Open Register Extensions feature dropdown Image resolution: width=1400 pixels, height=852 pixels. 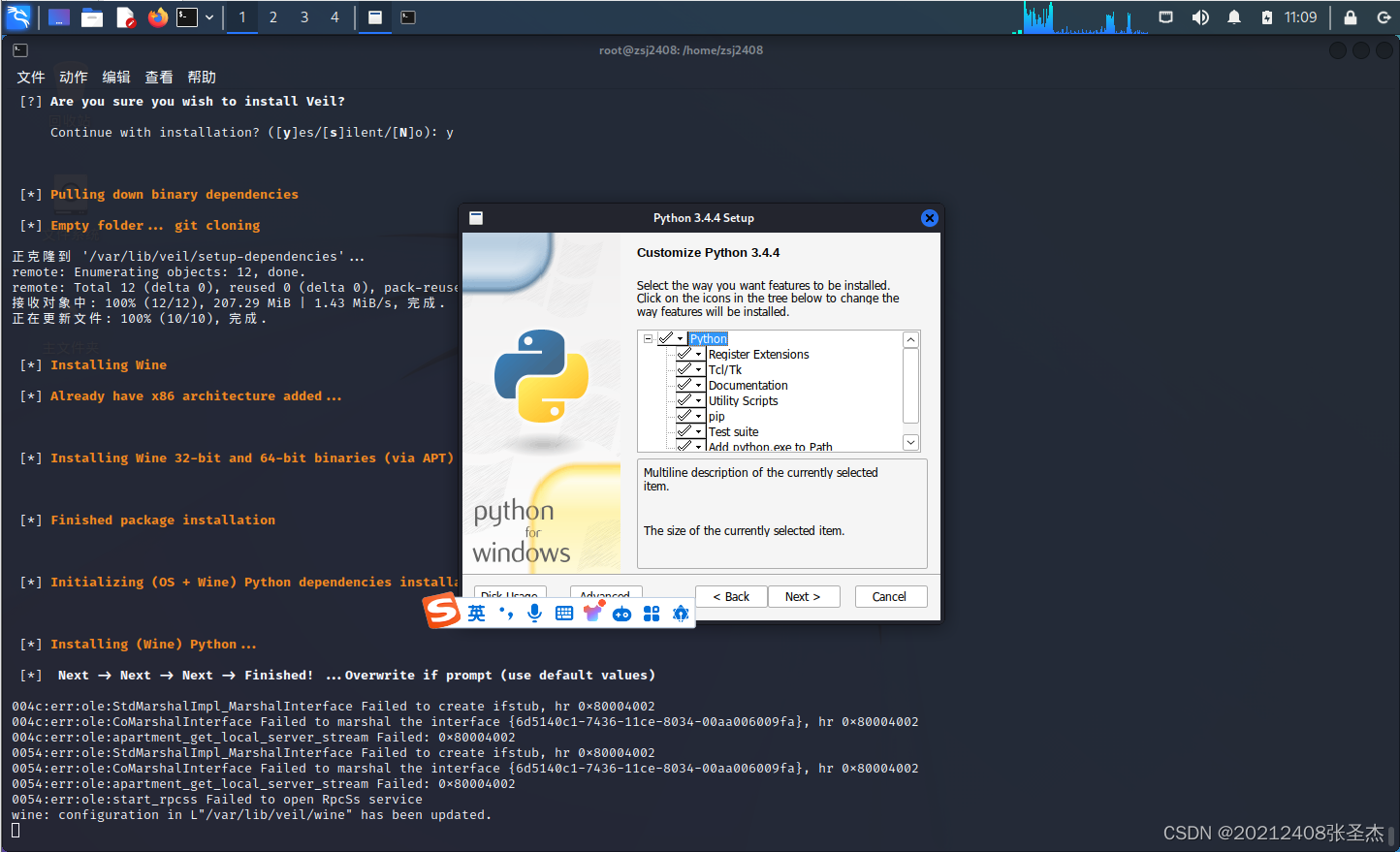690,355
